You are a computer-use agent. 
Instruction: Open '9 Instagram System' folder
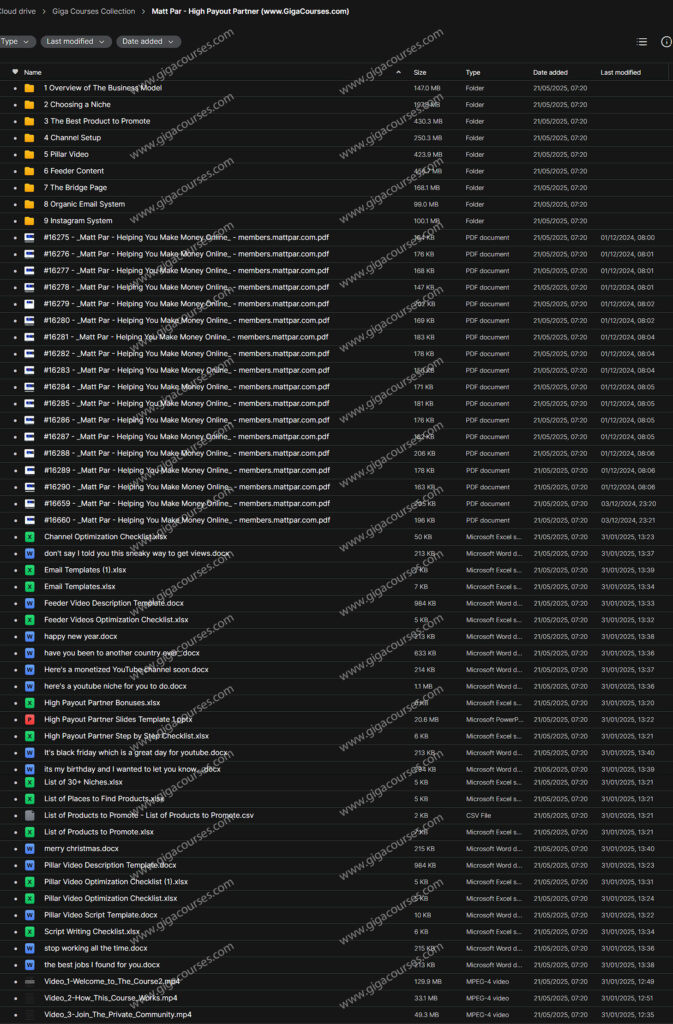point(78,221)
